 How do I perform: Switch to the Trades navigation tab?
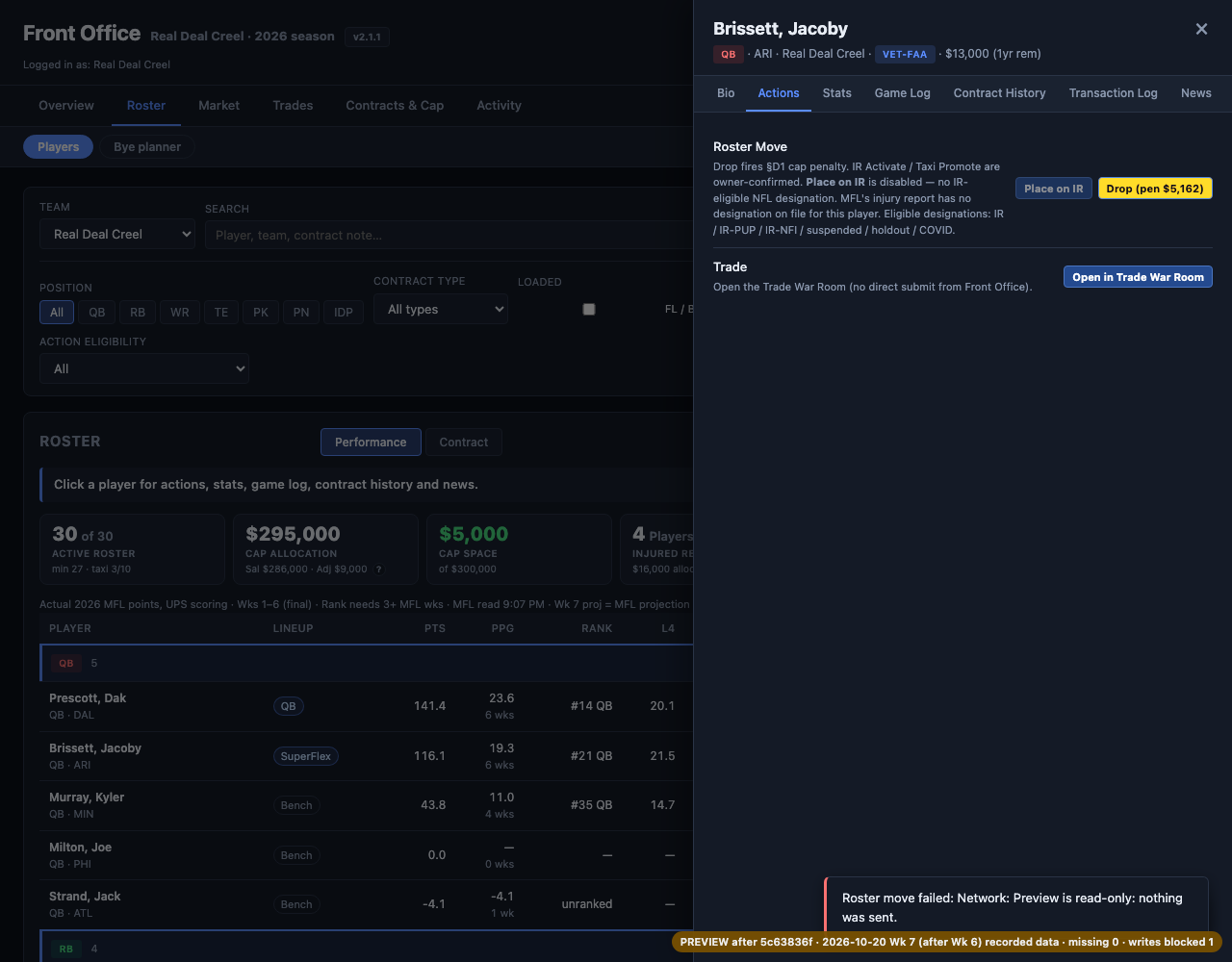pyautogui.click(x=293, y=106)
